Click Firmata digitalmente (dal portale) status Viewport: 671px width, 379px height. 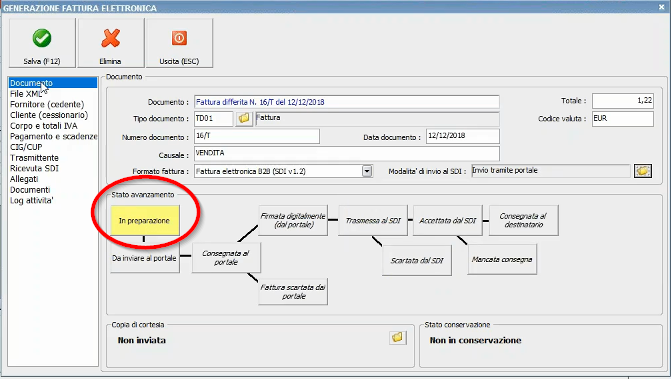293,220
